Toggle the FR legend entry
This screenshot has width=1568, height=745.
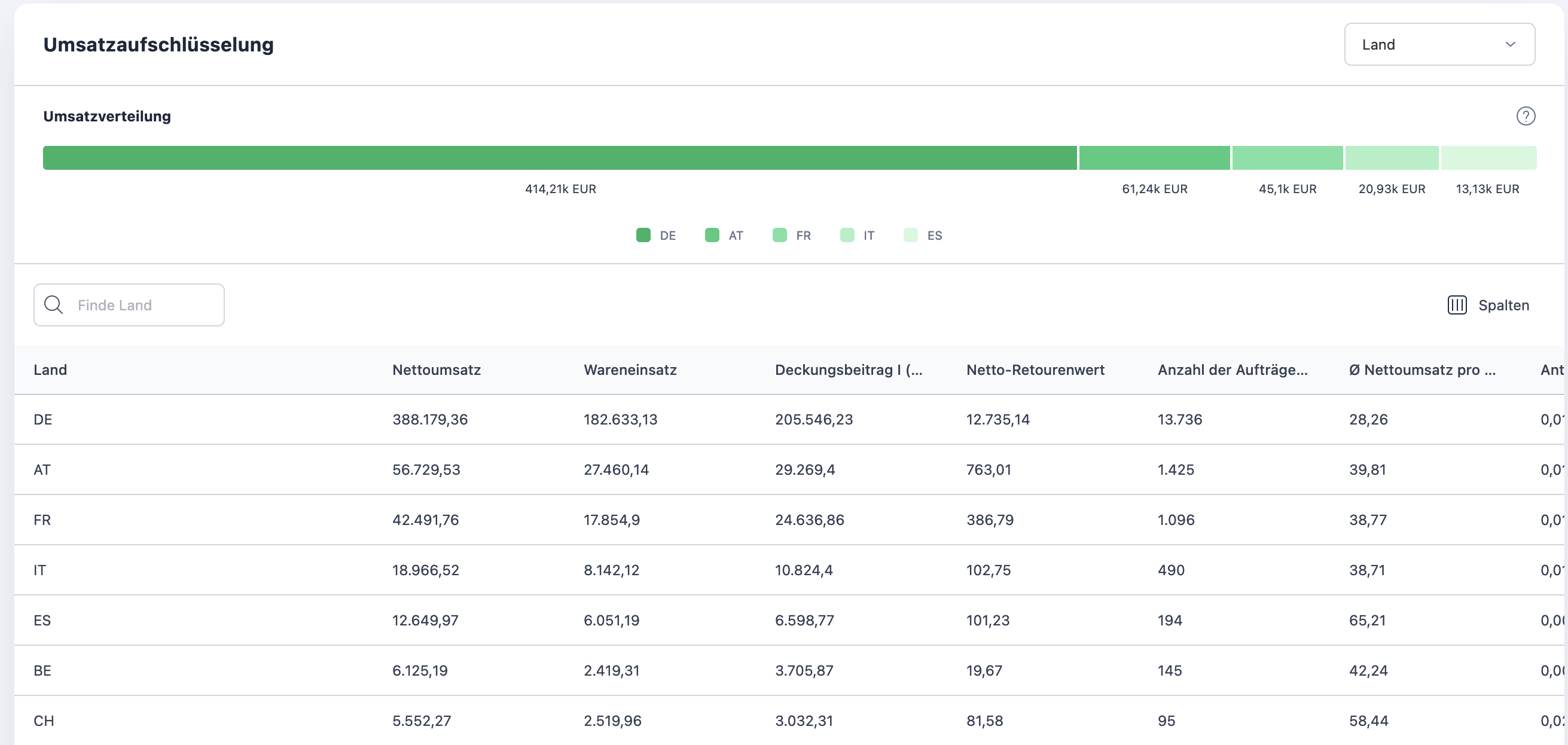coord(803,236)
